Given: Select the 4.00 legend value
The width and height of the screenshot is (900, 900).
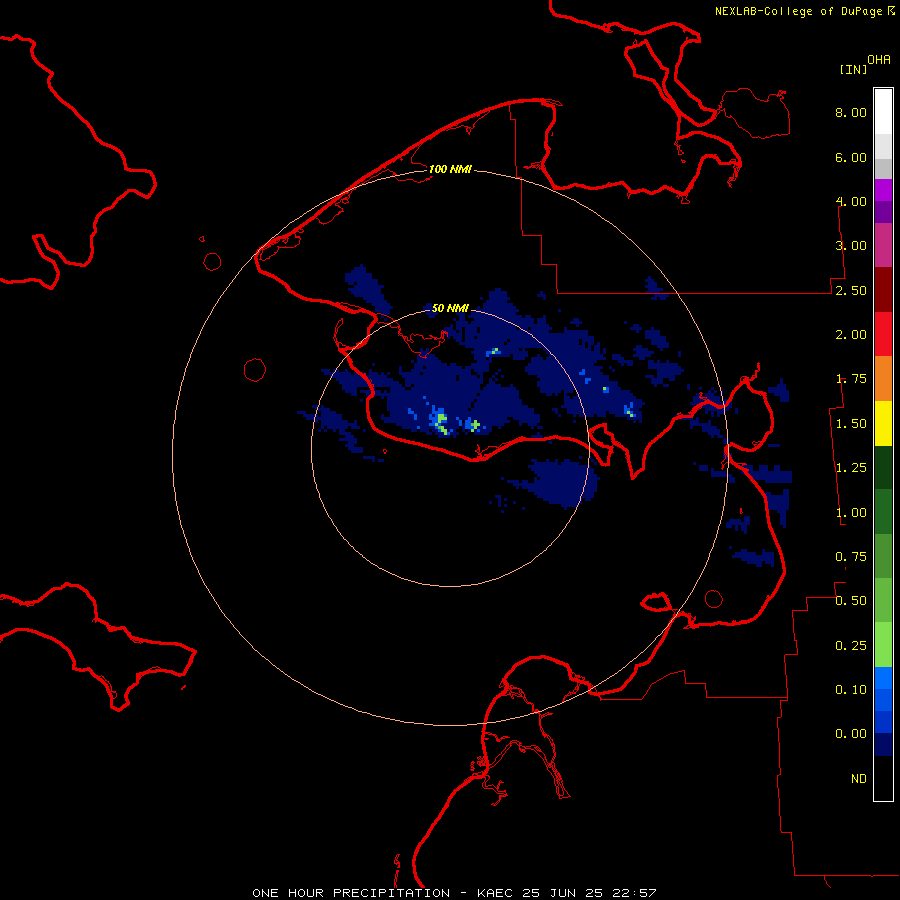Looking at the screenshot, I should tap(851, 201).
